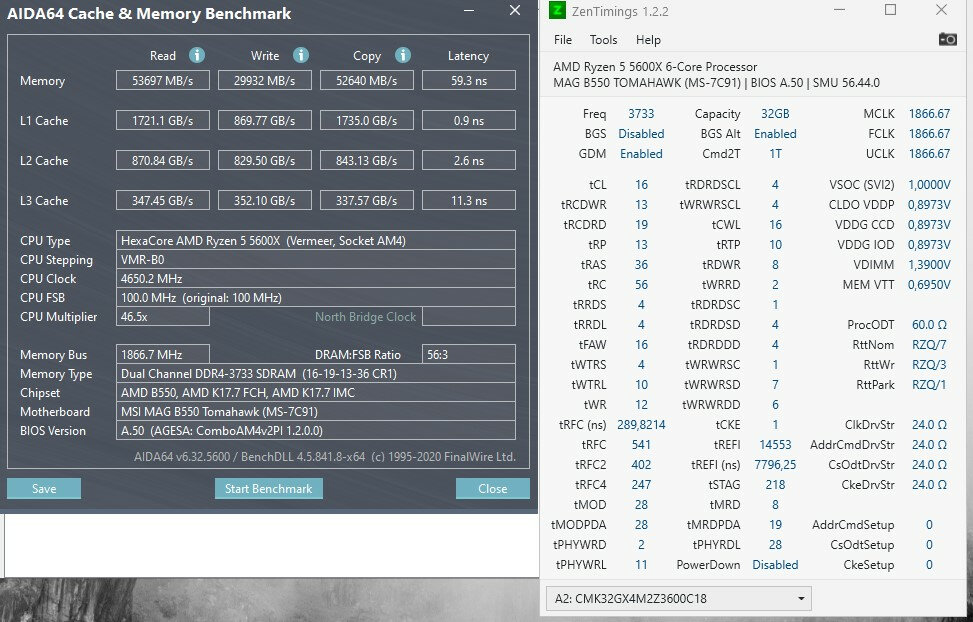Click the CPU Stepping value VMR-B0
The height and width of the screenshot is (622, 973).
click(315, 259)
